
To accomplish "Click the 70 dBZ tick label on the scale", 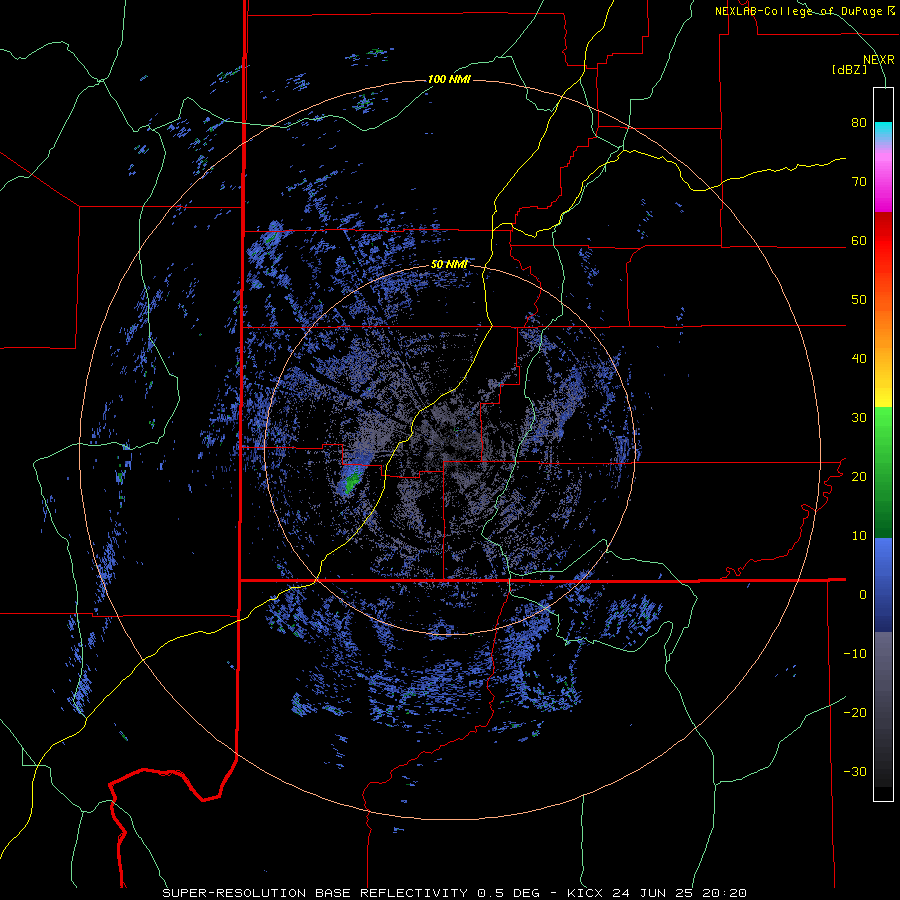I will 859,182.
